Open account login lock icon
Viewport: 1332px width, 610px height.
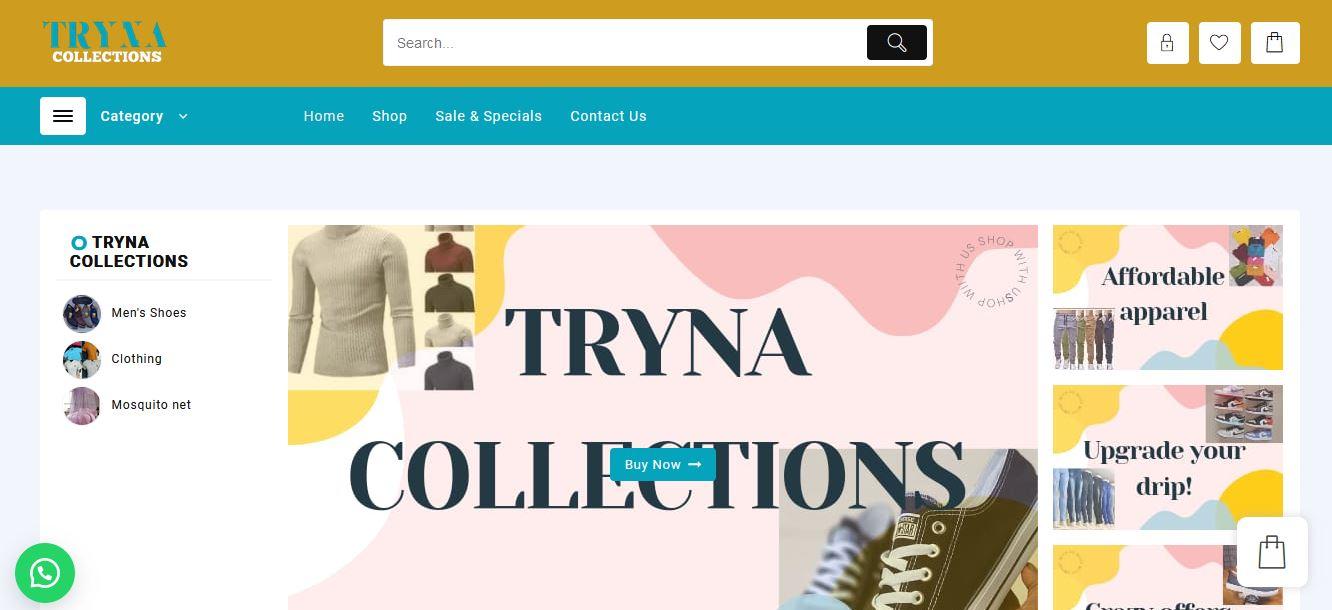1167,43
